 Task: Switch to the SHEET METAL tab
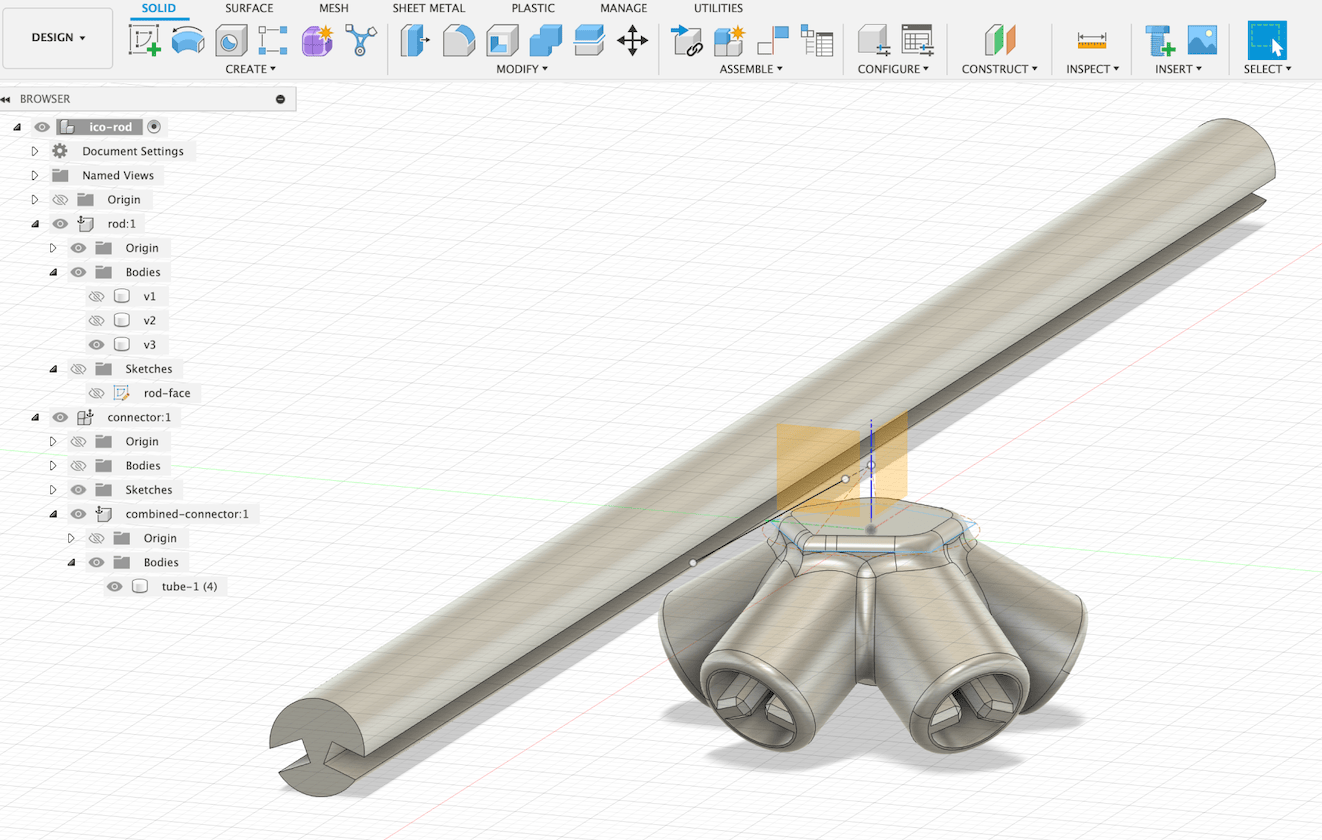pyautogui.click(x=428, y=8)
